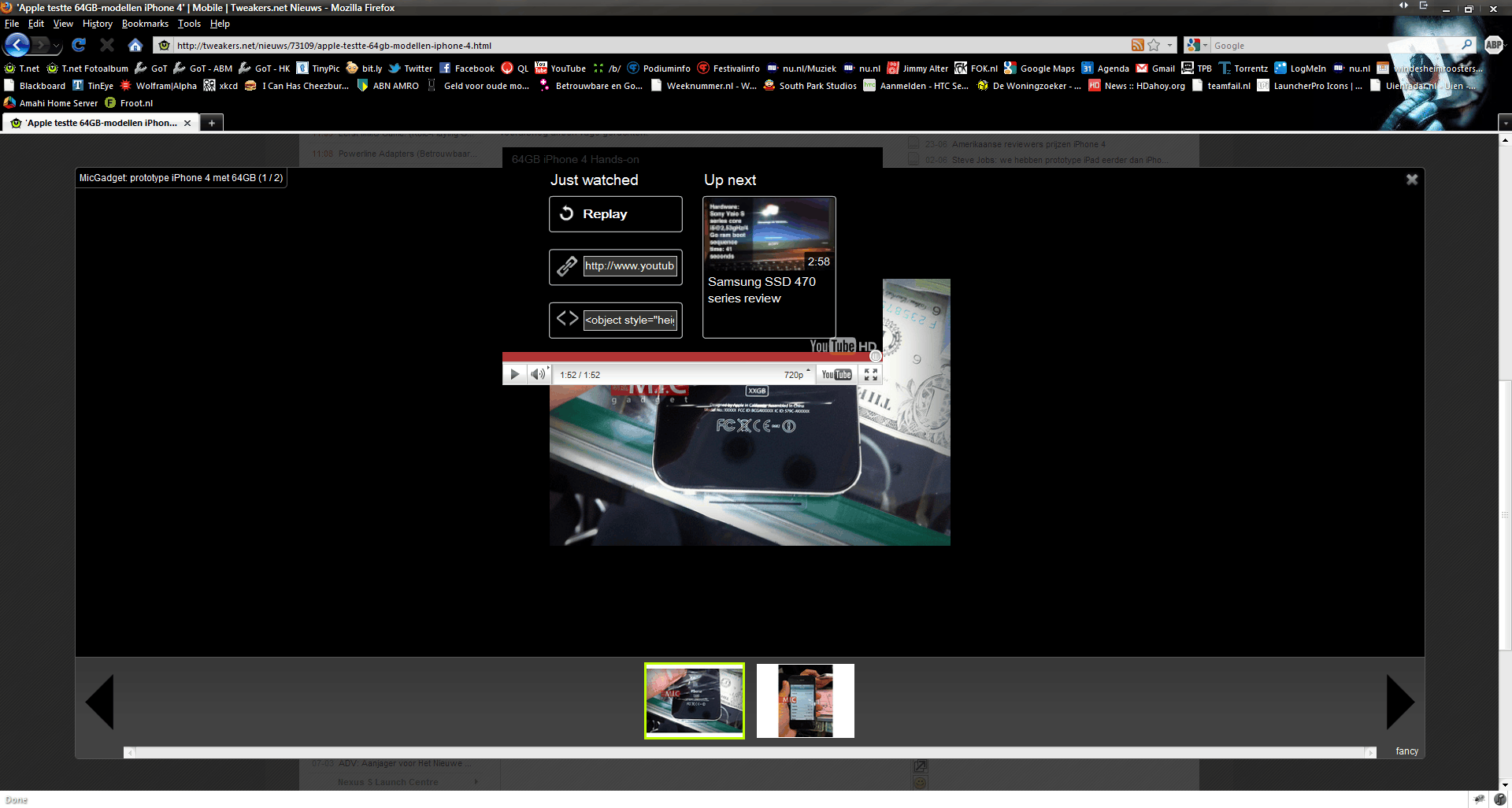Image resolution: width=1512 pixels, height=808 pixels.
Task: Open a new tab with plus button
Action: click(212, 123)
